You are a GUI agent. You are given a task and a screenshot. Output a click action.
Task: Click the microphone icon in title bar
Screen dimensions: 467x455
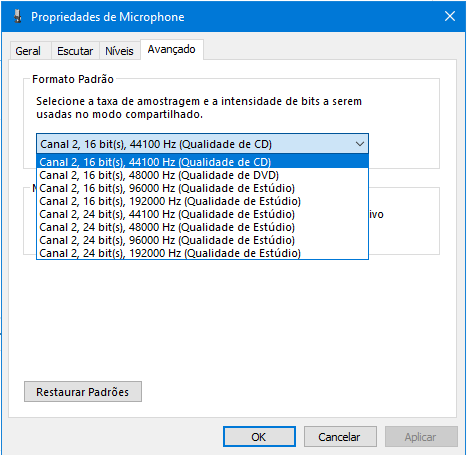18,16
